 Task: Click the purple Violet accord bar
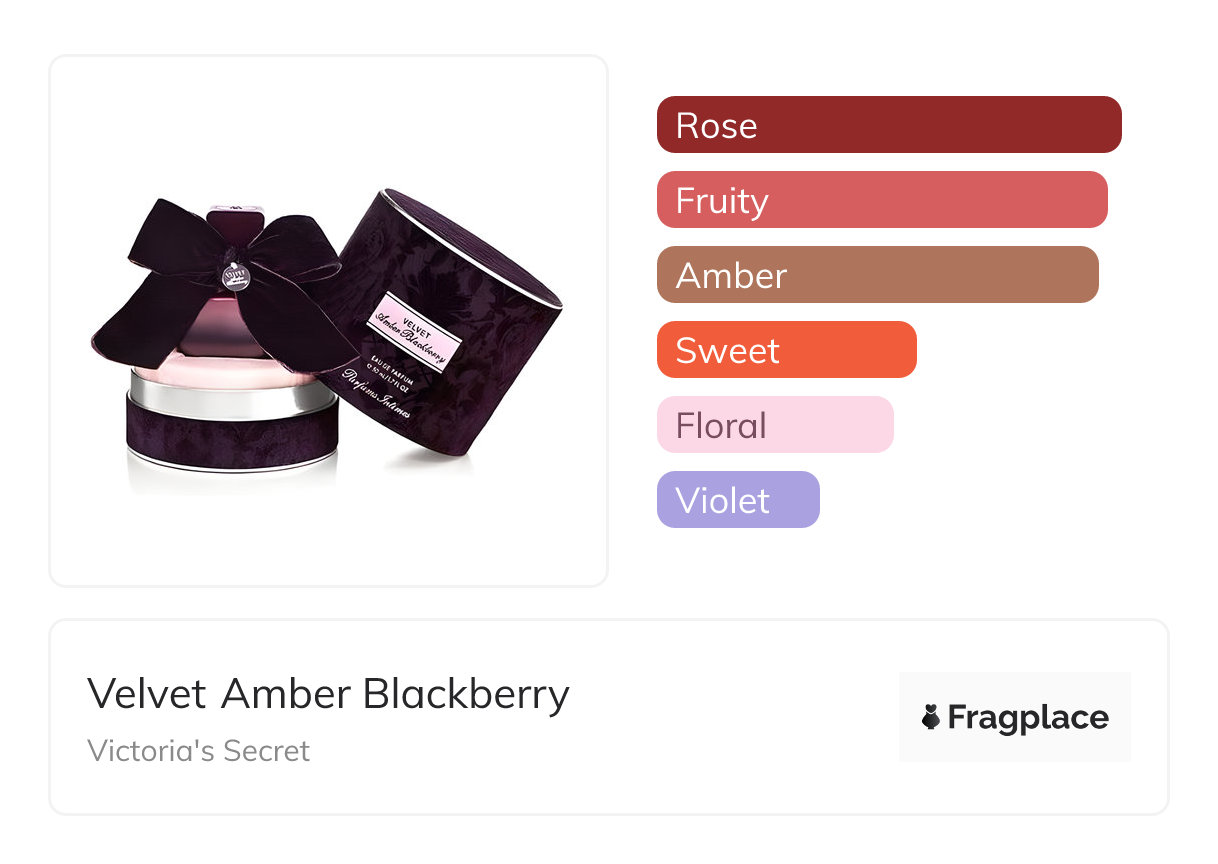click(x=737, y=500)
